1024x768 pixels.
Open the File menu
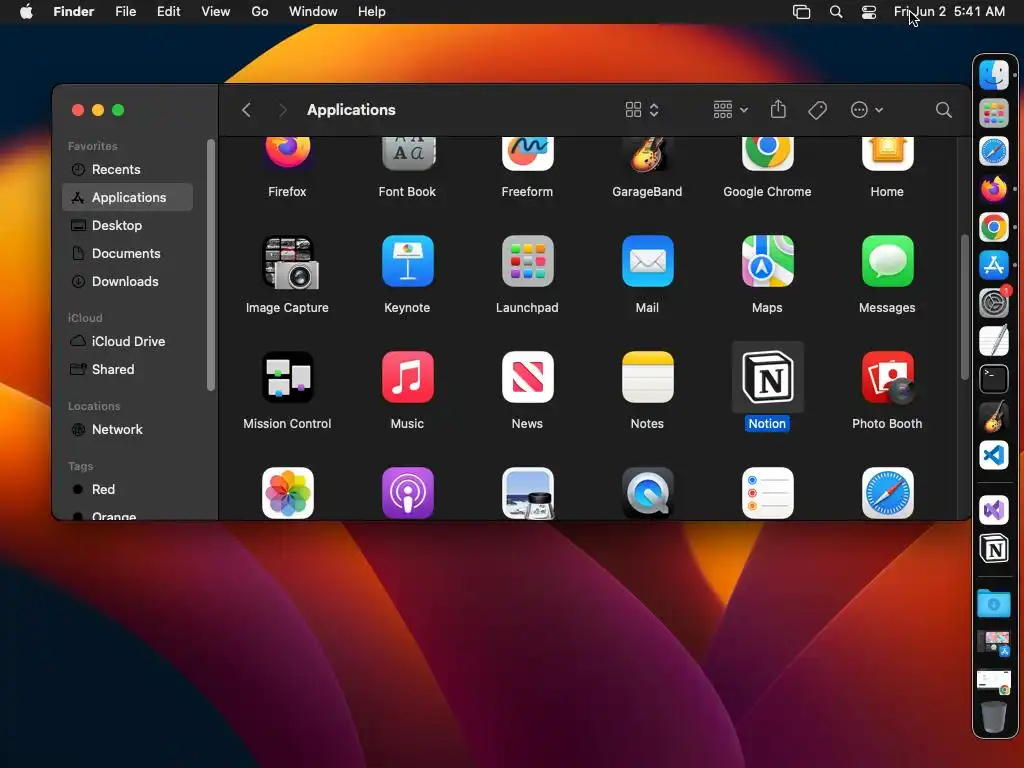pyautogui.click(x=125, y=12)
